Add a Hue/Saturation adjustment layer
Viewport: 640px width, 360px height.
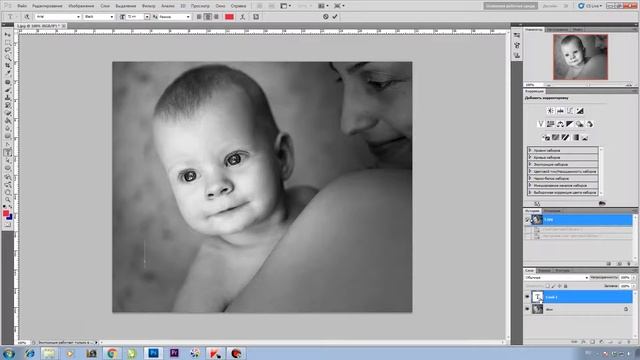point(550,124)
